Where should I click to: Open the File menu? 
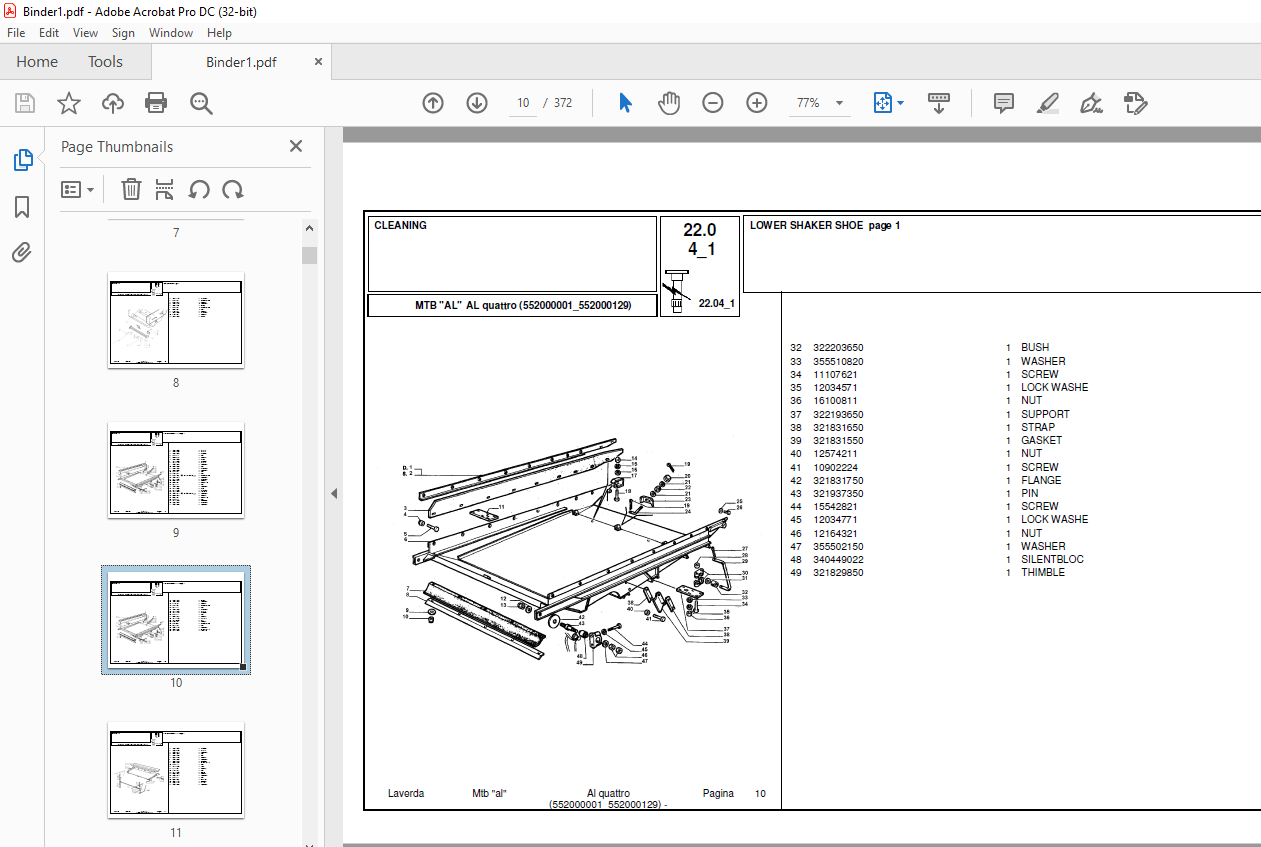(16, 33)
